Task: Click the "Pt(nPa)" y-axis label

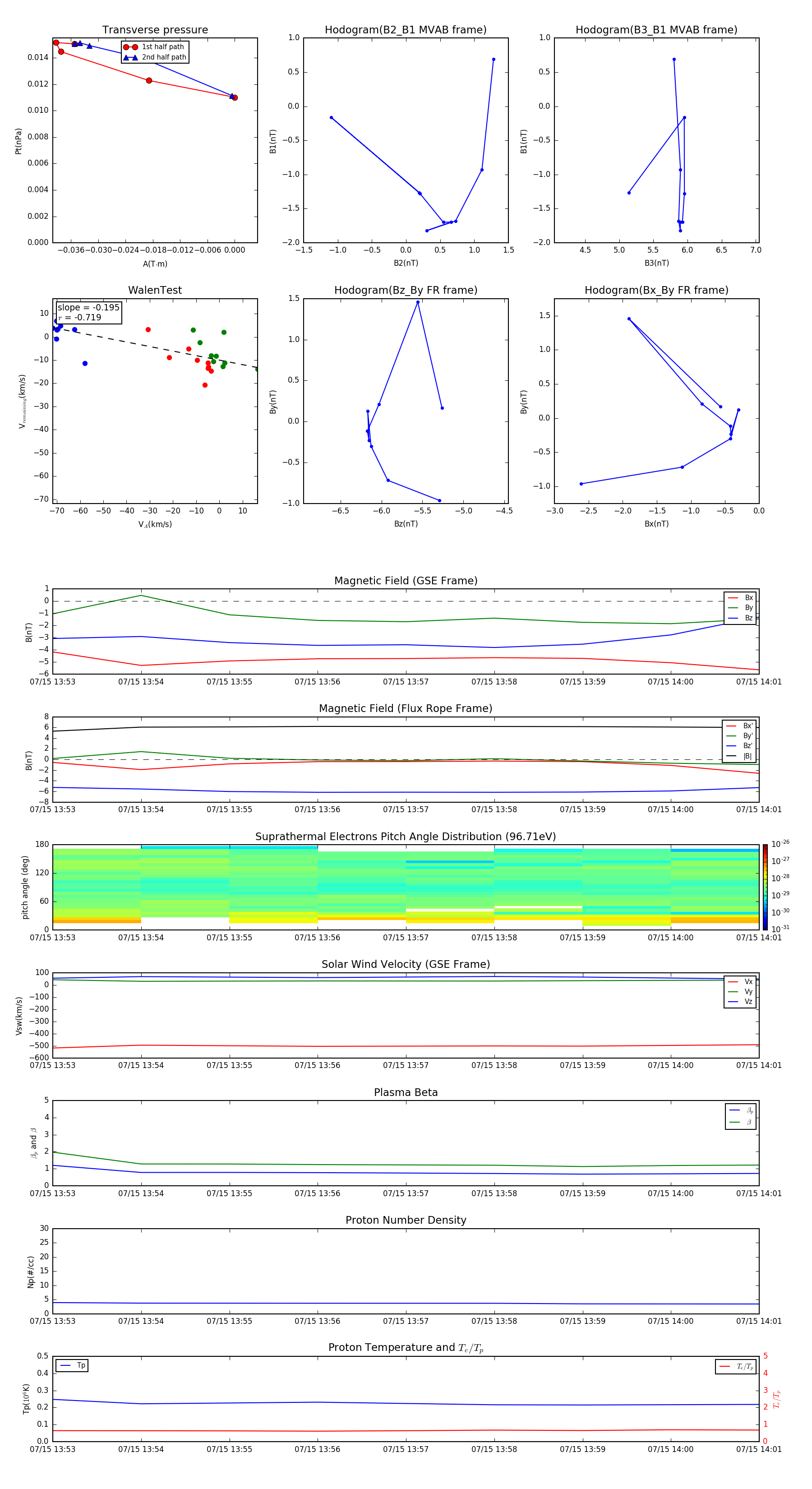Action: (18, 140)
